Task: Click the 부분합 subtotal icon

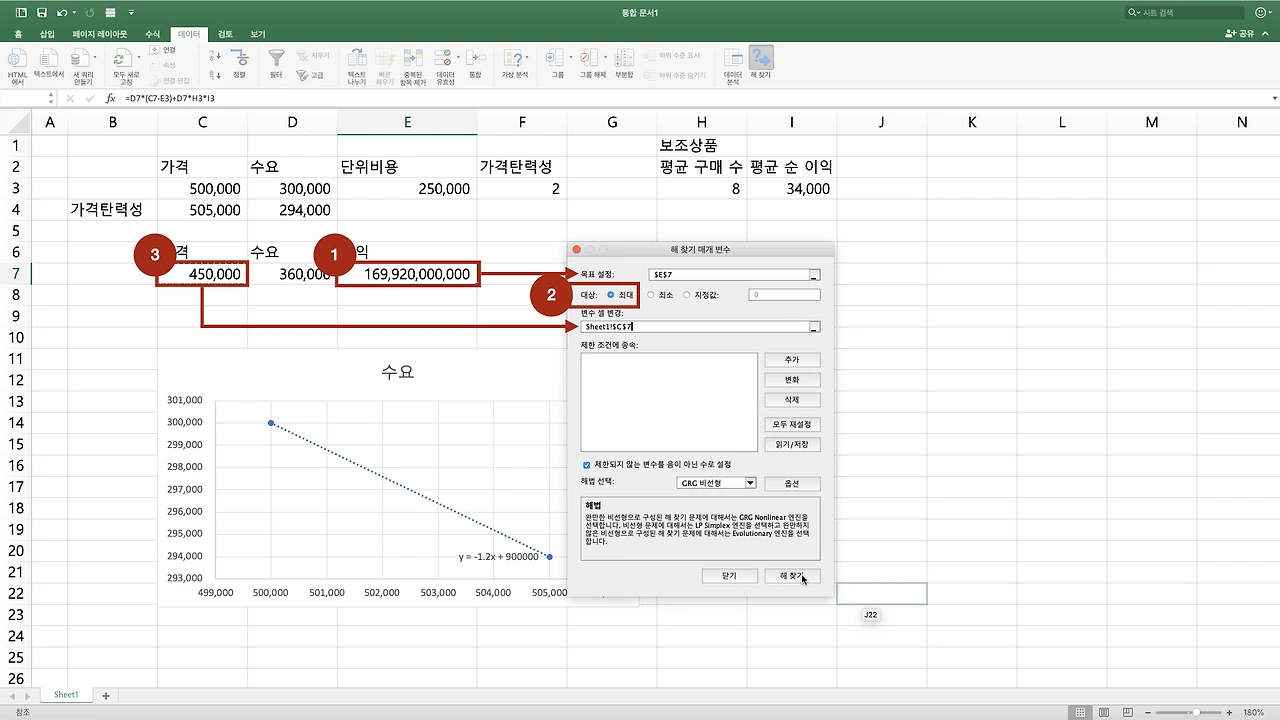Action: [624, 59]
